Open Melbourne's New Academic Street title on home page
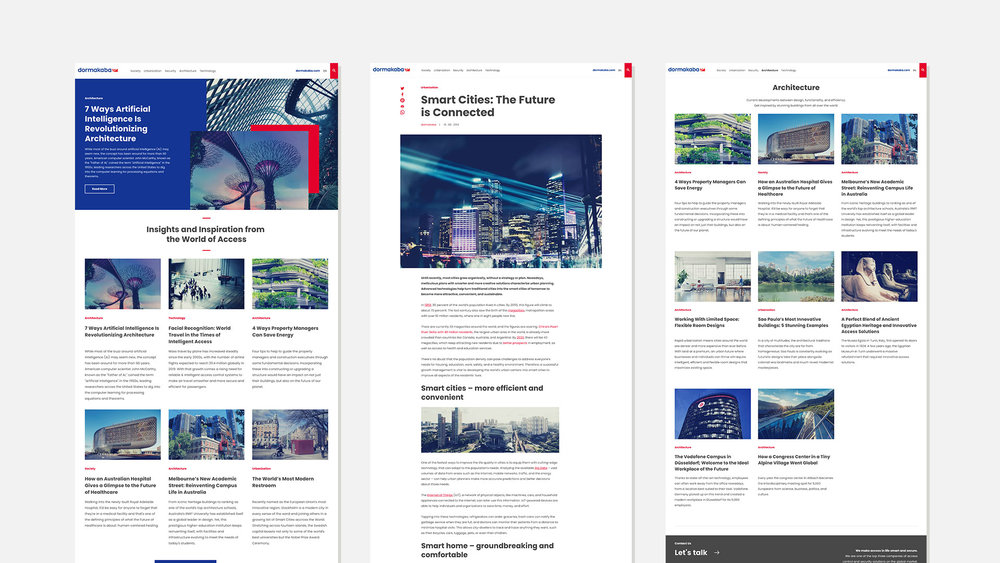This screenshot has height=563, width=1000. click(x=203, y=485)
